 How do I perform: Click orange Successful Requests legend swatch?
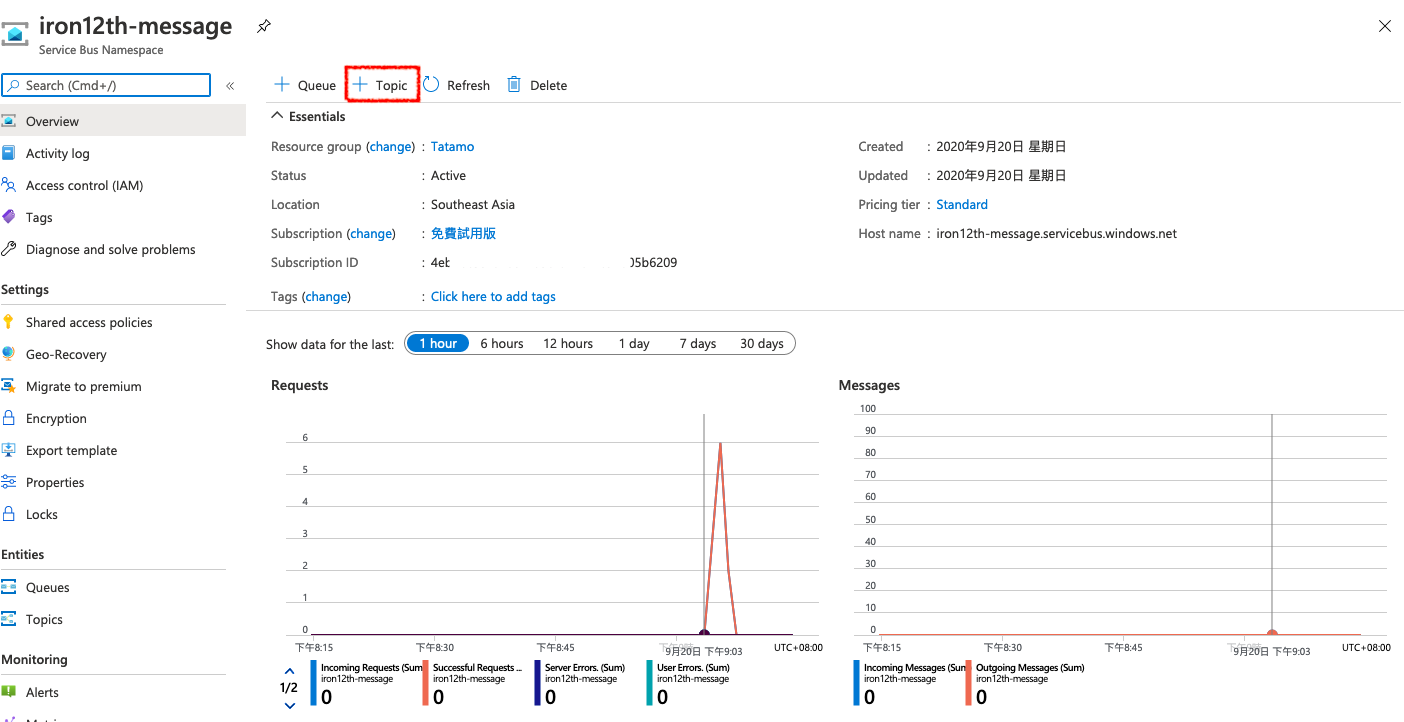click(426, 683)
